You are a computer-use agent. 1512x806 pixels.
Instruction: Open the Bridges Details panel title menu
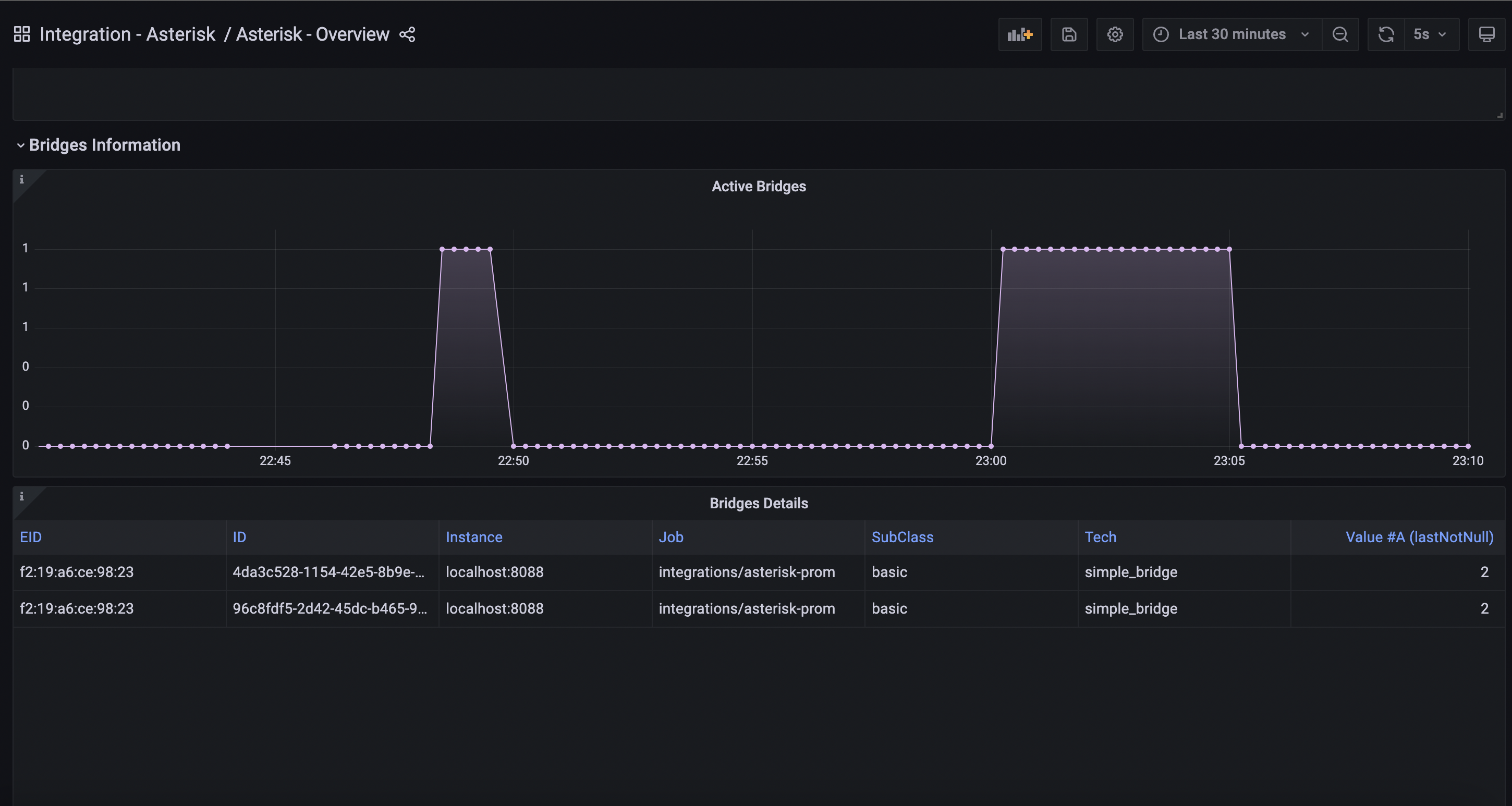pyautogui.click(x=759, y=504)
